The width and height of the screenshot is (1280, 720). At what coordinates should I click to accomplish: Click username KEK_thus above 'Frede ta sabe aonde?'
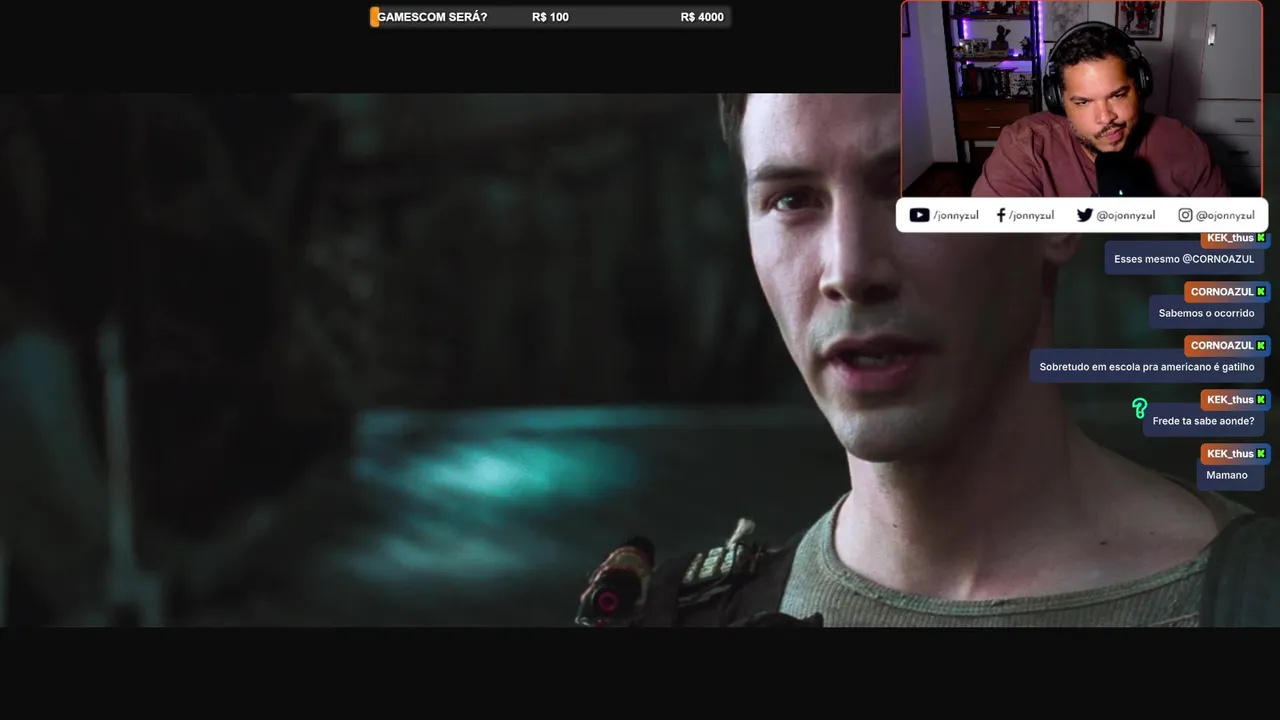(x=1230, y=400)
